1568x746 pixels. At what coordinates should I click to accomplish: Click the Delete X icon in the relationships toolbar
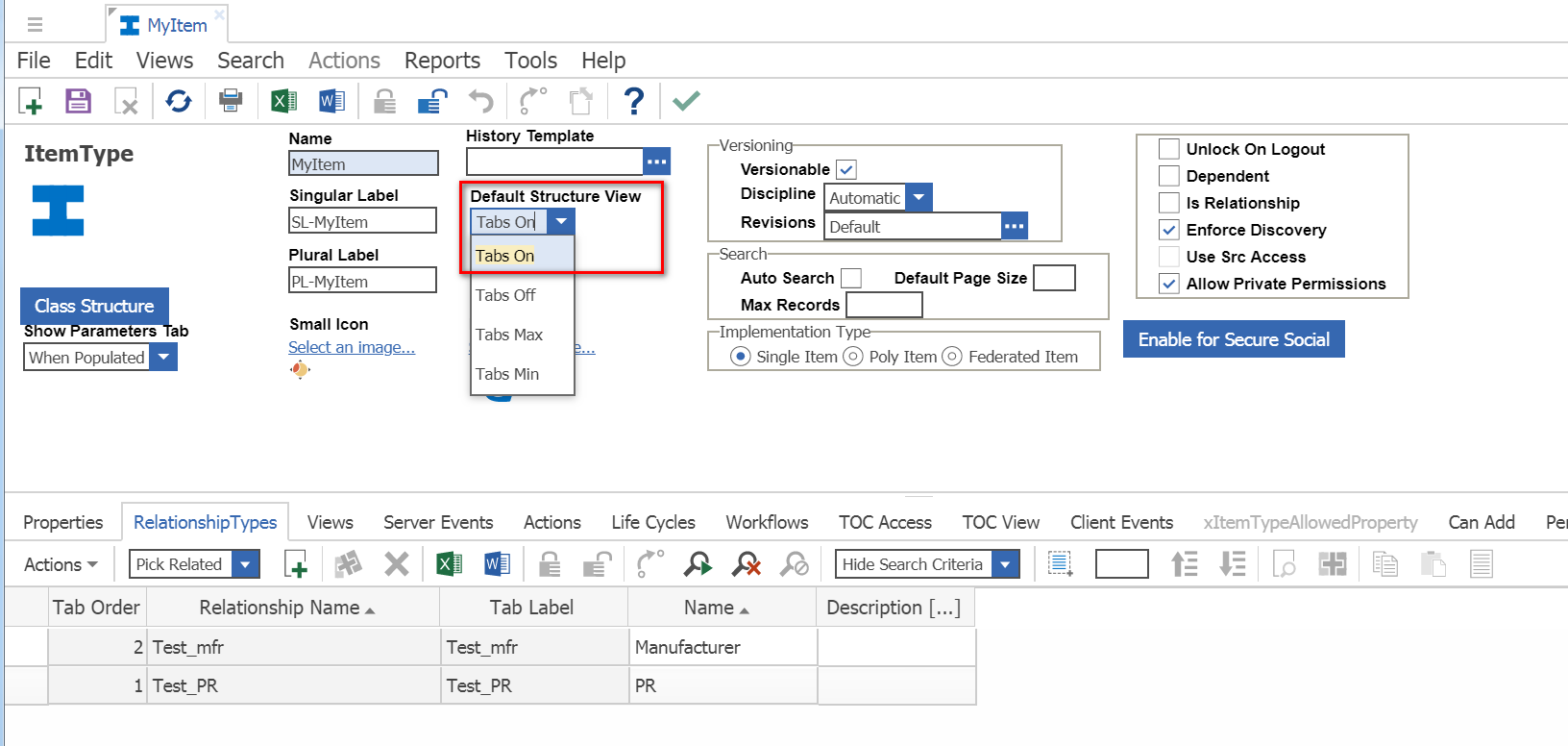[x=397, y=564]
